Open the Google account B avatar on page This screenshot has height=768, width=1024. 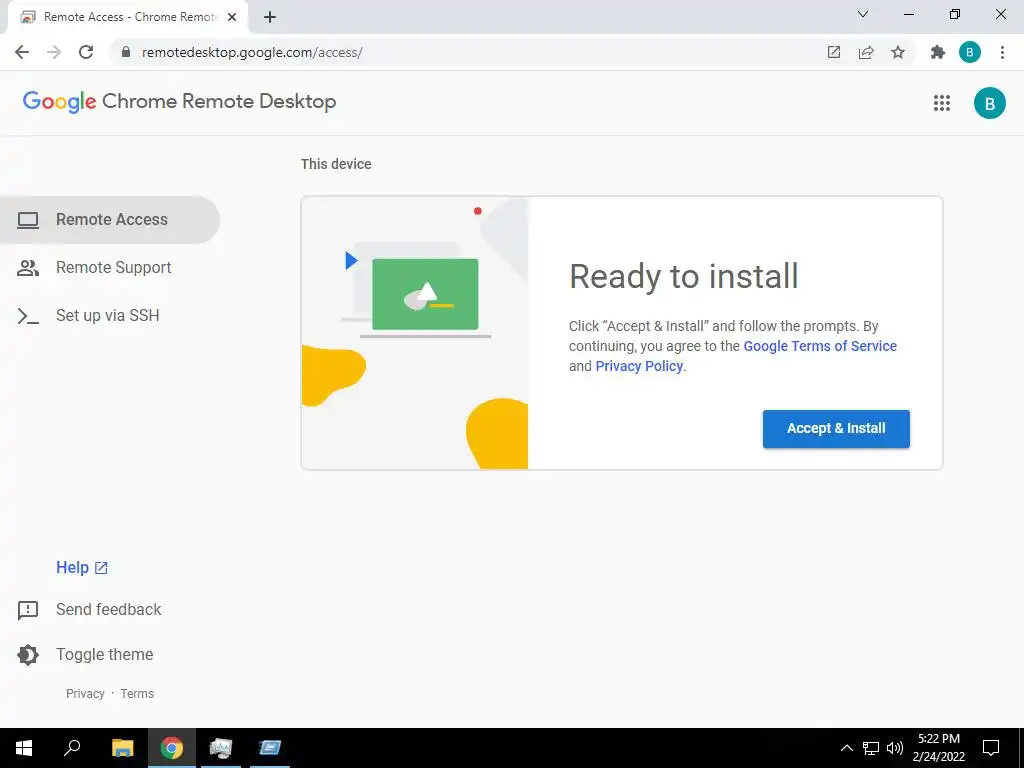pyautogui.click(x=989, y=103)
